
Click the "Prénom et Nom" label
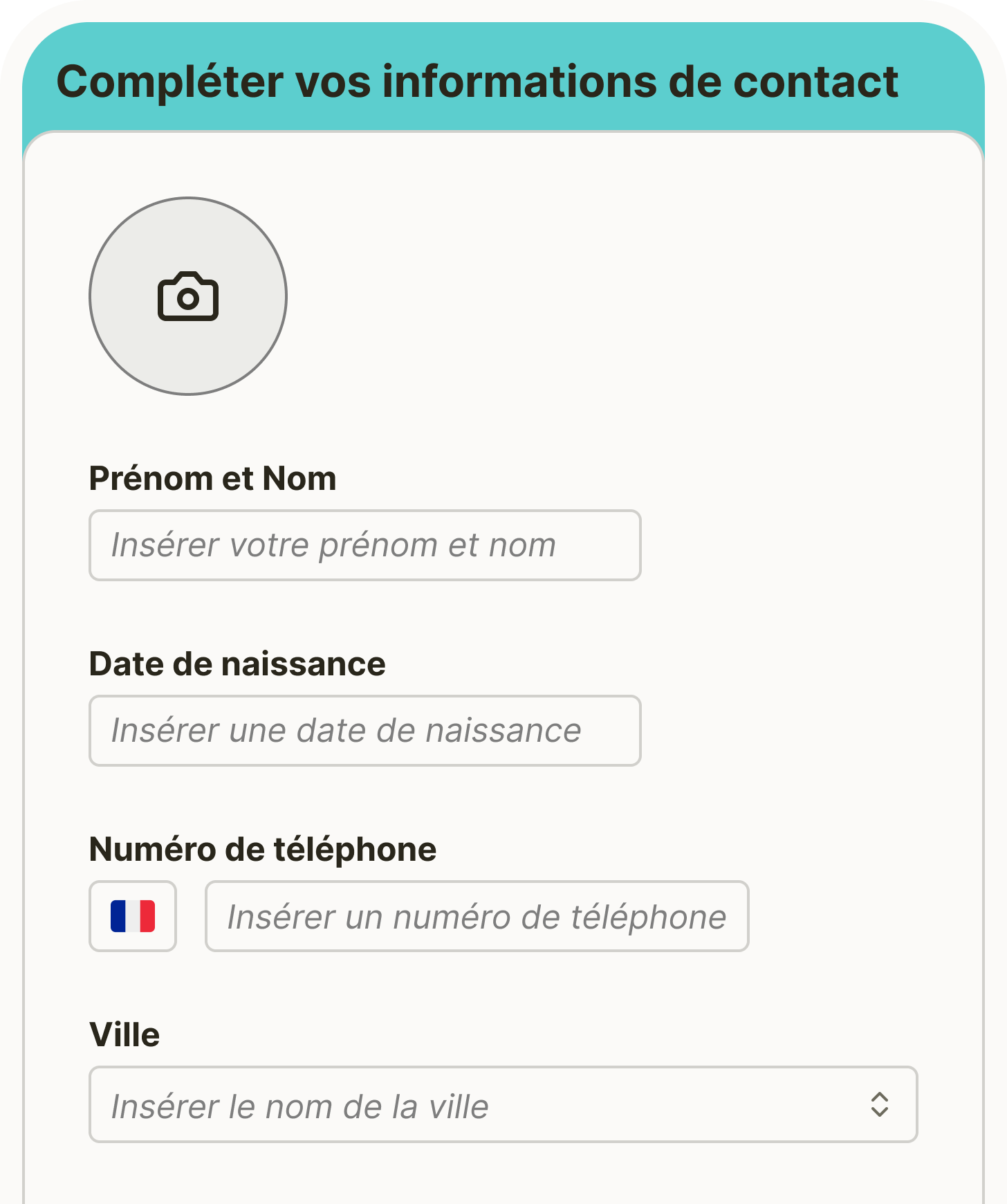click(x=212, y=479)
